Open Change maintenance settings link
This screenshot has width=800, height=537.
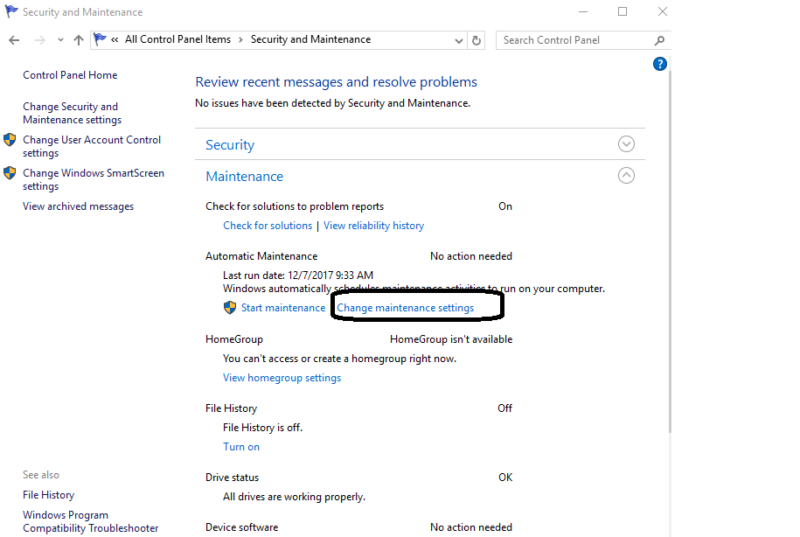pyautogui.click(x=405, y=308)
